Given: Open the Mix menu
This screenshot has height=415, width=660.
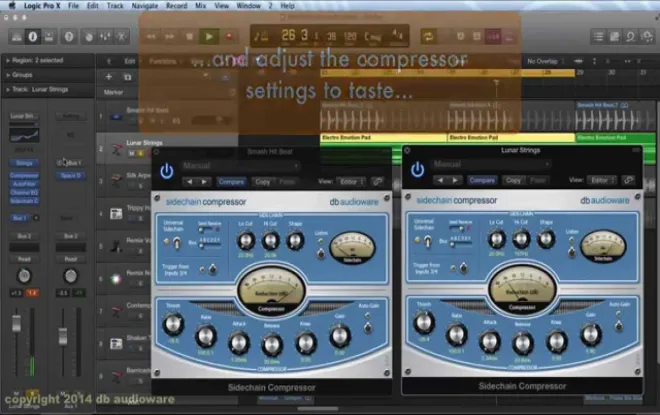Looking at the screenshot, I should 200,5.
